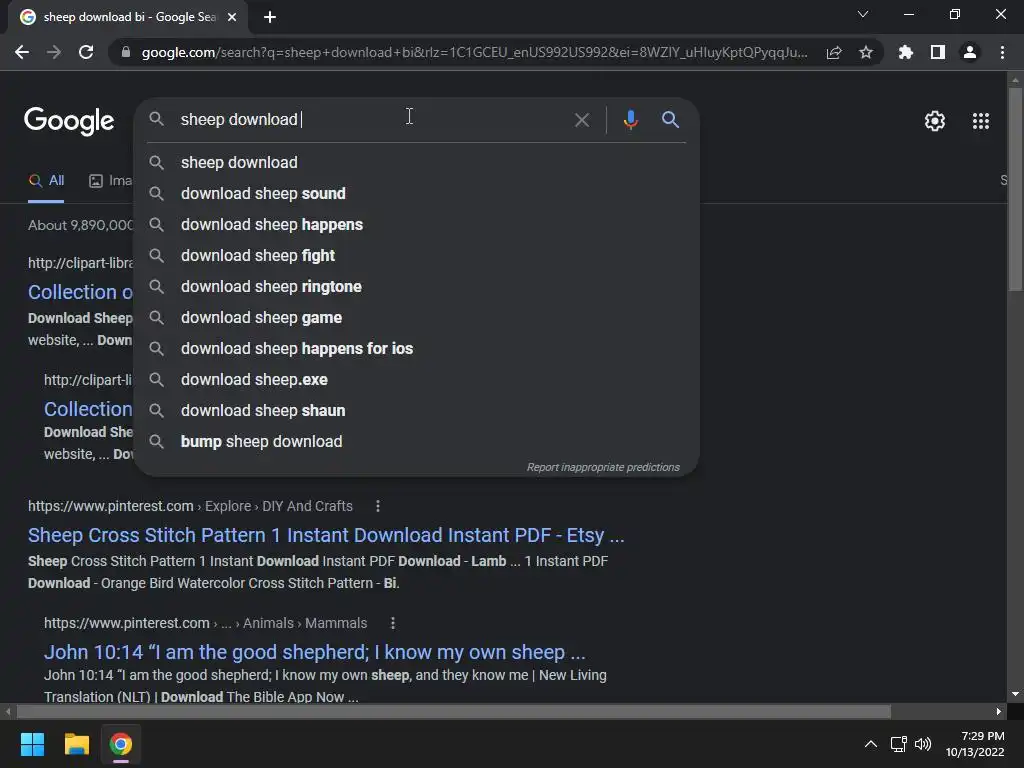1024x768 pixels.
Task: Open first clipart-library Collection result
Action: [x=80, y=292]
